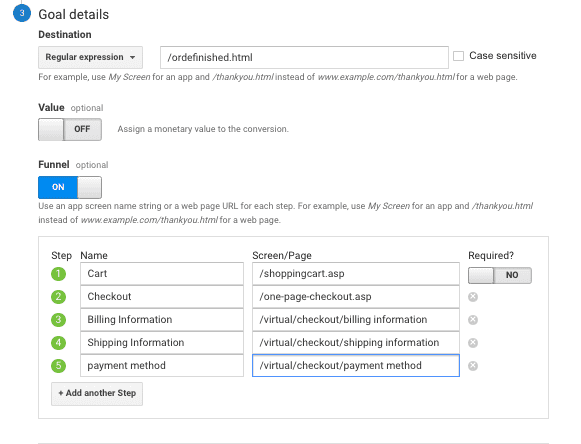Click the blue Goal details step 3 circle

pyautogui.click(x=22, y=13)
